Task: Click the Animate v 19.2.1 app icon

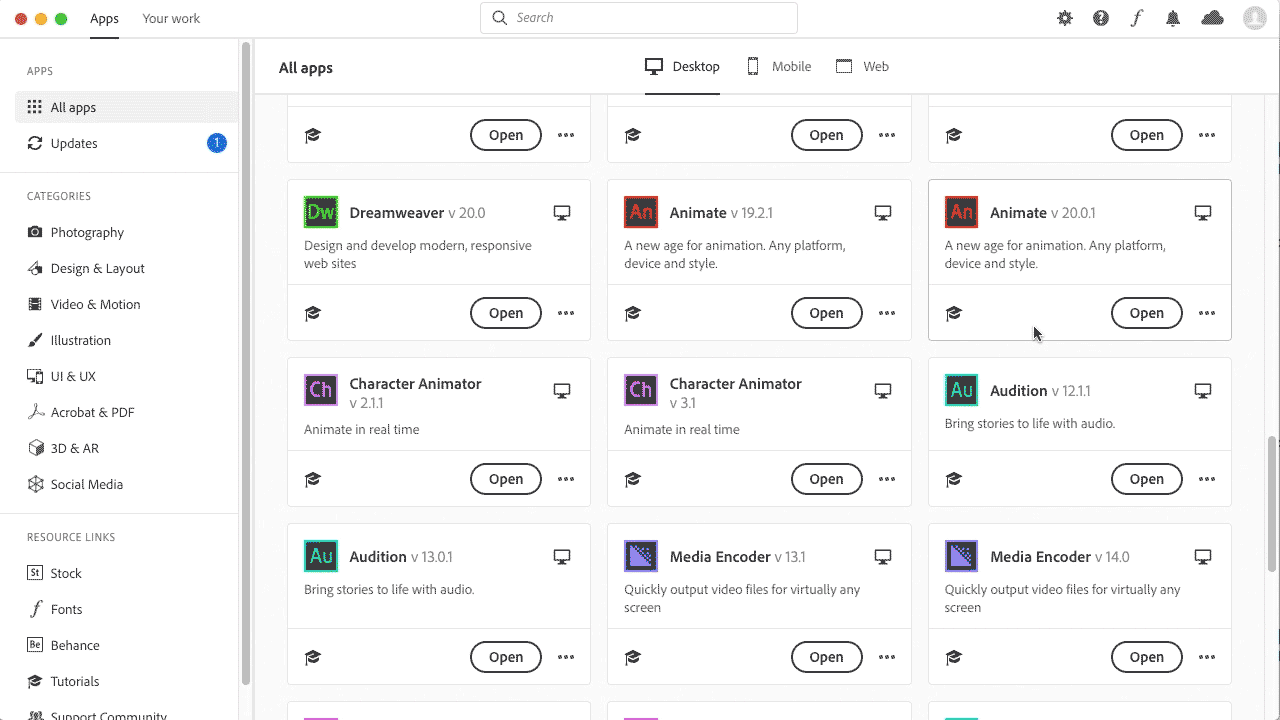Action: 641,212
